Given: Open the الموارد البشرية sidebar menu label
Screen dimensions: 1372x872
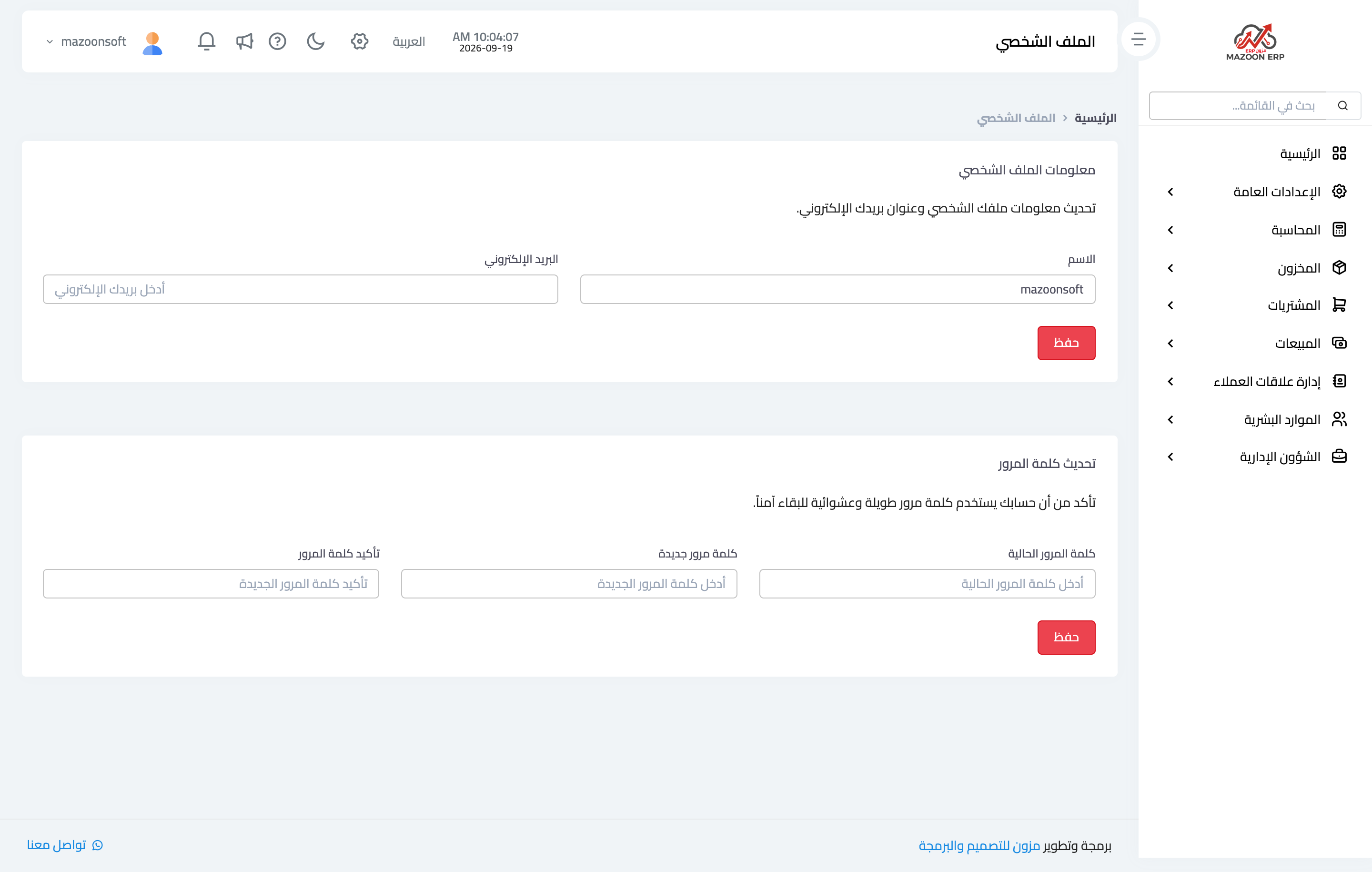Looking at the screenshot, I should (1282, 419).
